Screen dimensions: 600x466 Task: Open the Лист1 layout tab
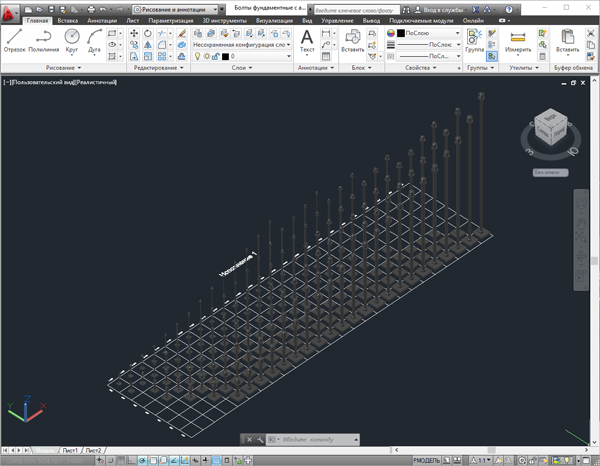tap(68, 451)
